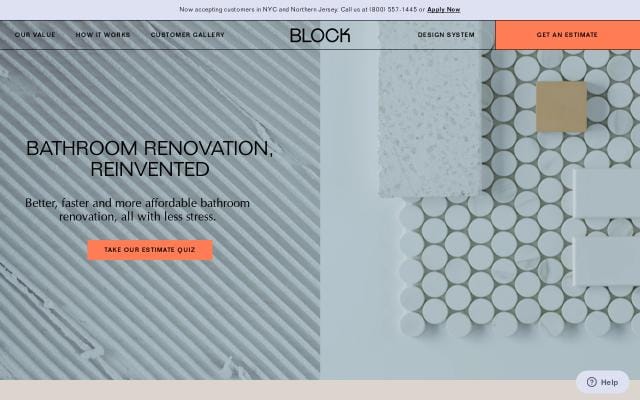Click the Apply Now link in banner
This screenshot has height=400, width=640.
(443, 9)
